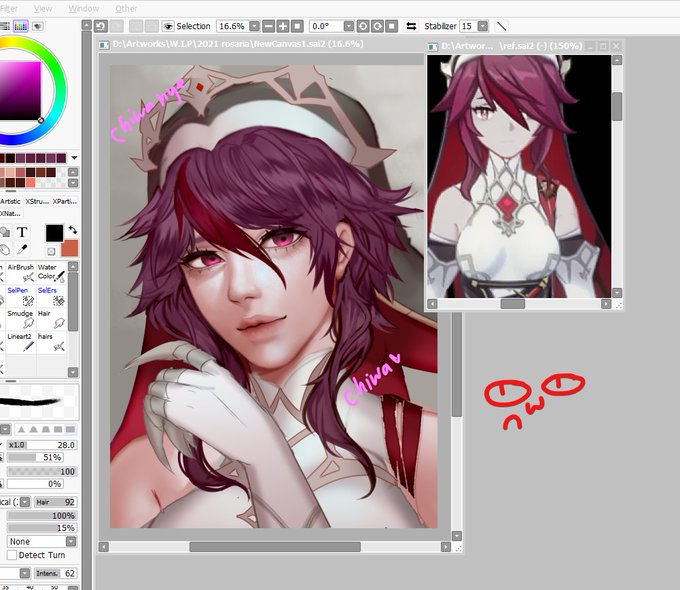The height and width of the screenshot is (590, 680).
Task: Open the brush shape dropdown beside Hair
Action: 25,502
